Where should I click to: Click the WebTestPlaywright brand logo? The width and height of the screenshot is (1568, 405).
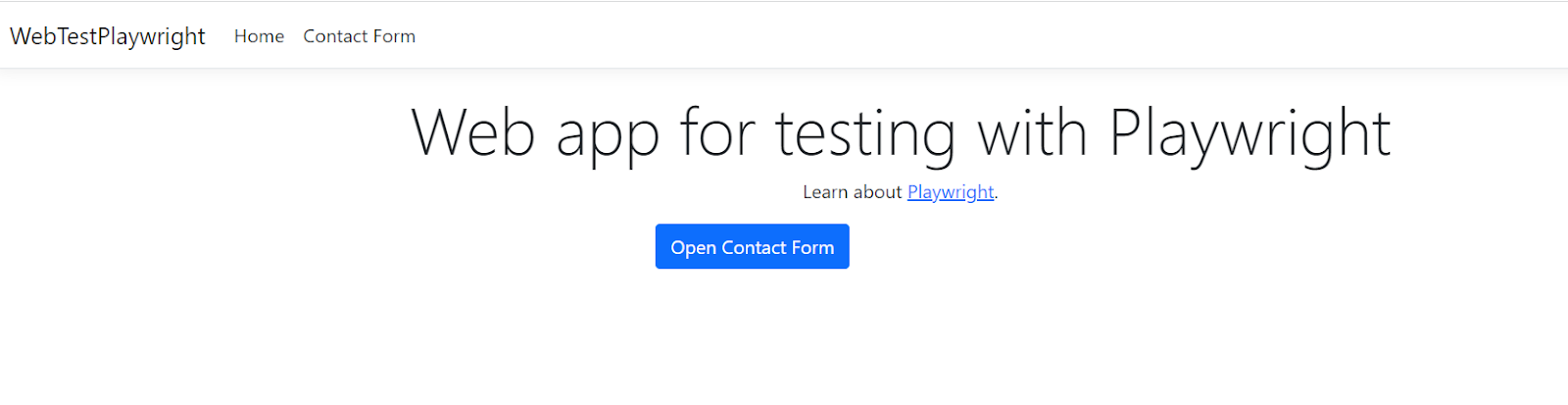(108, 36)
